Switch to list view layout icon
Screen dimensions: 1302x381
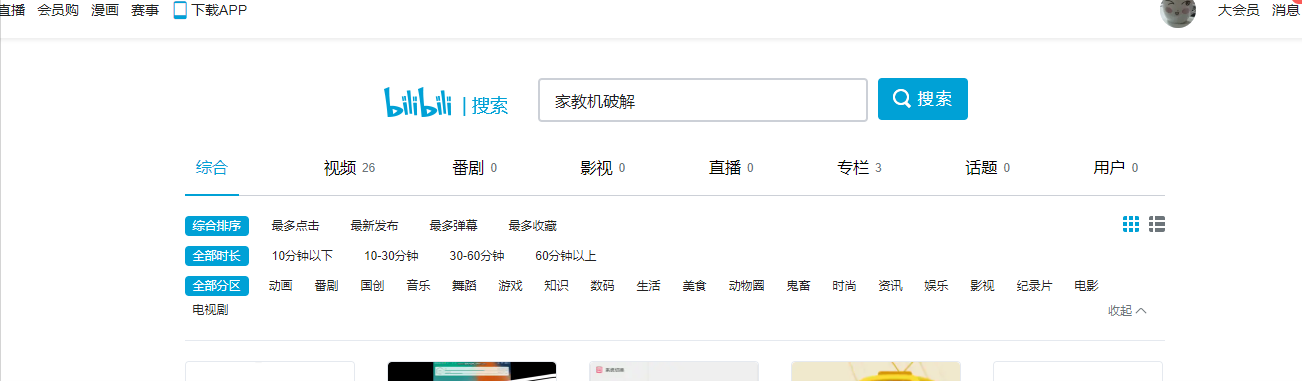point(1157,224)
